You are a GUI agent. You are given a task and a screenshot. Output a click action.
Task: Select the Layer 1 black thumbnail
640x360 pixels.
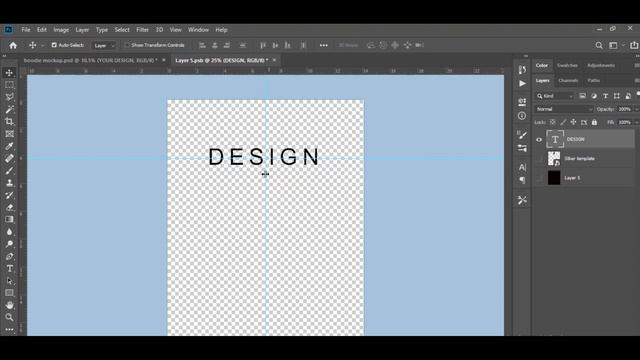(x=554, y=178)
